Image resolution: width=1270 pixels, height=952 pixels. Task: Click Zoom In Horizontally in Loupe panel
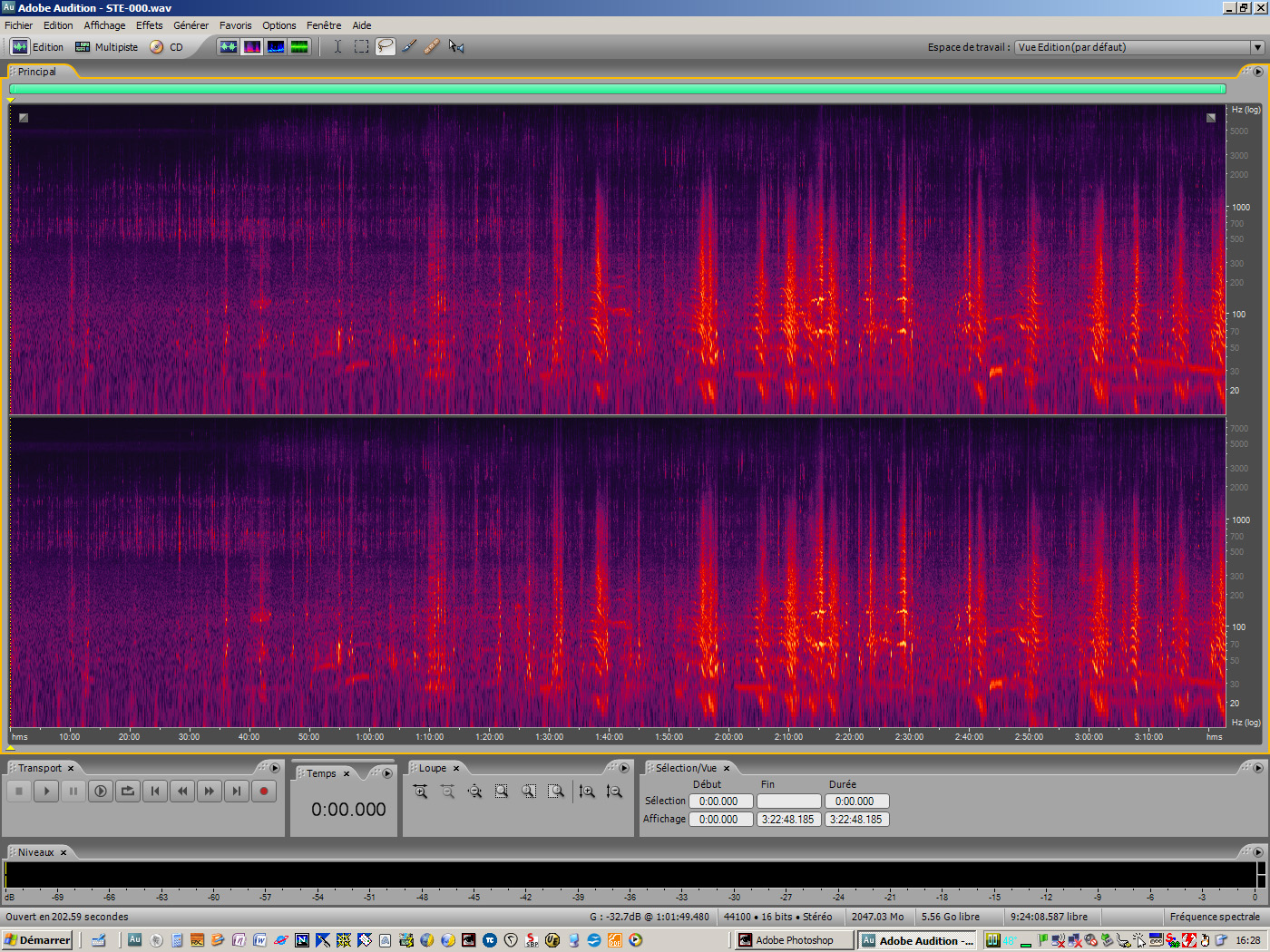(x=420, y=791)
